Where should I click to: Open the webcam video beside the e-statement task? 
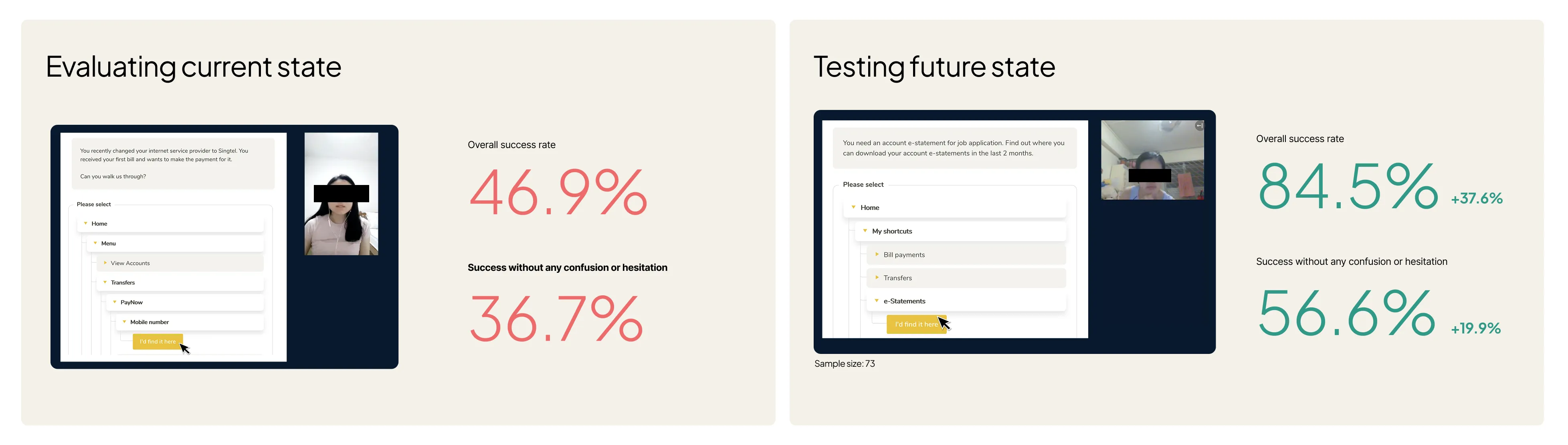point(1152,160)
